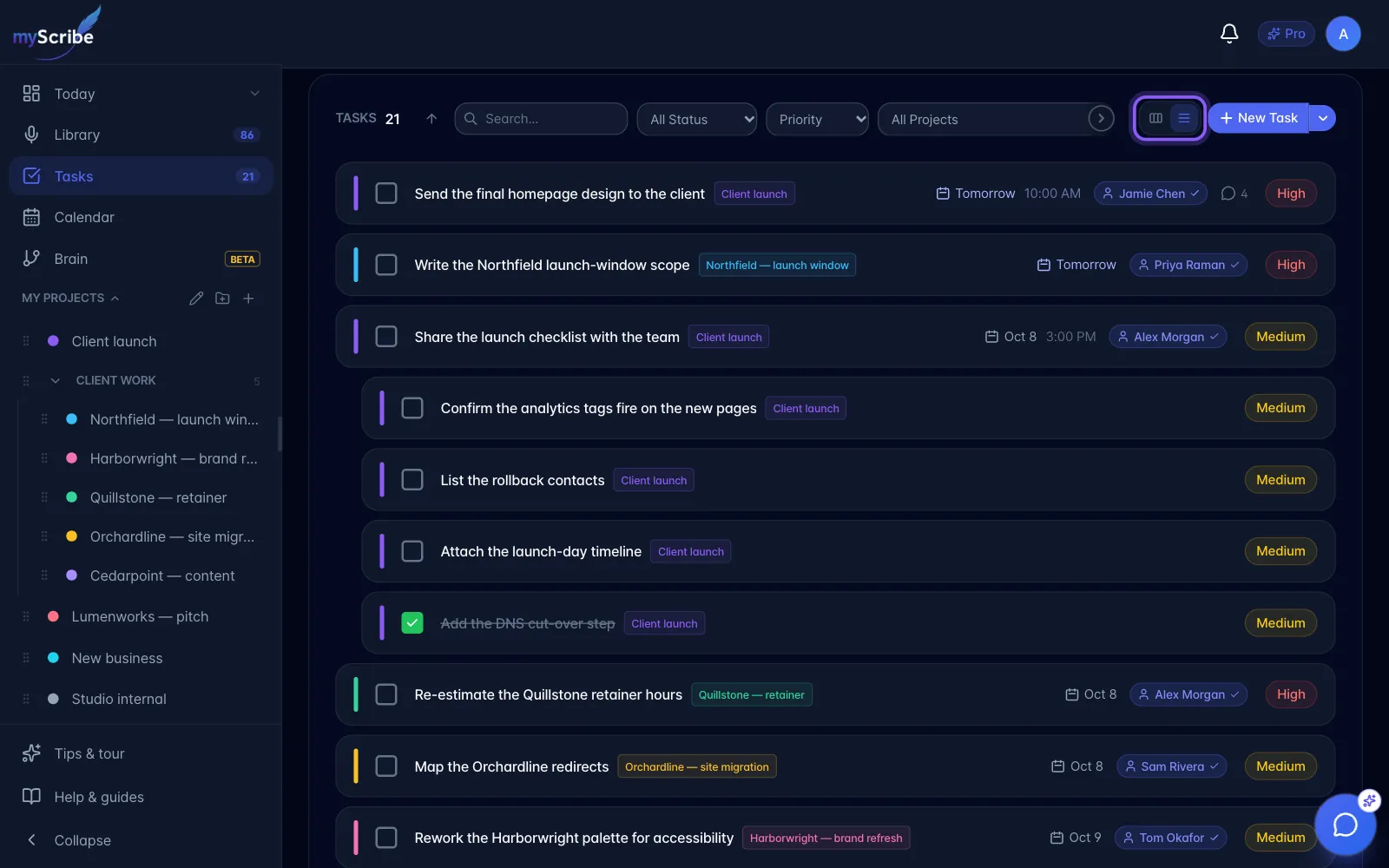The width and height of the screenshot is (1389, 868).
Task: Open the Jamie Chen assignee dropdown
Action: [x=1150, y=194]
